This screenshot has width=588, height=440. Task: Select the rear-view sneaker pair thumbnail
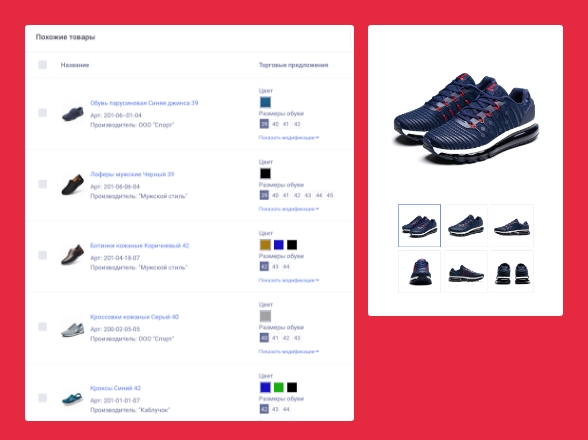[512, 272]
